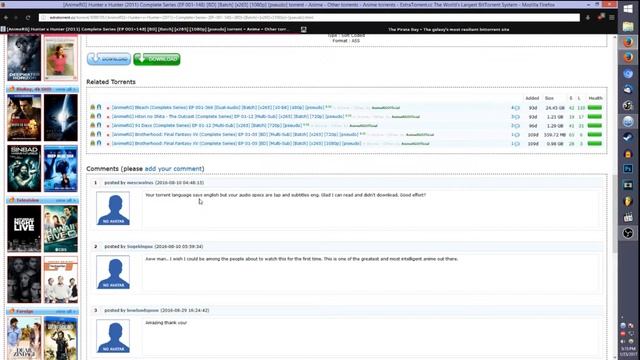Open the Hawaii Five-0 poster thumbnail
Image resolution: width=640 pixels, height=360 pixels.
coord(60,228)
